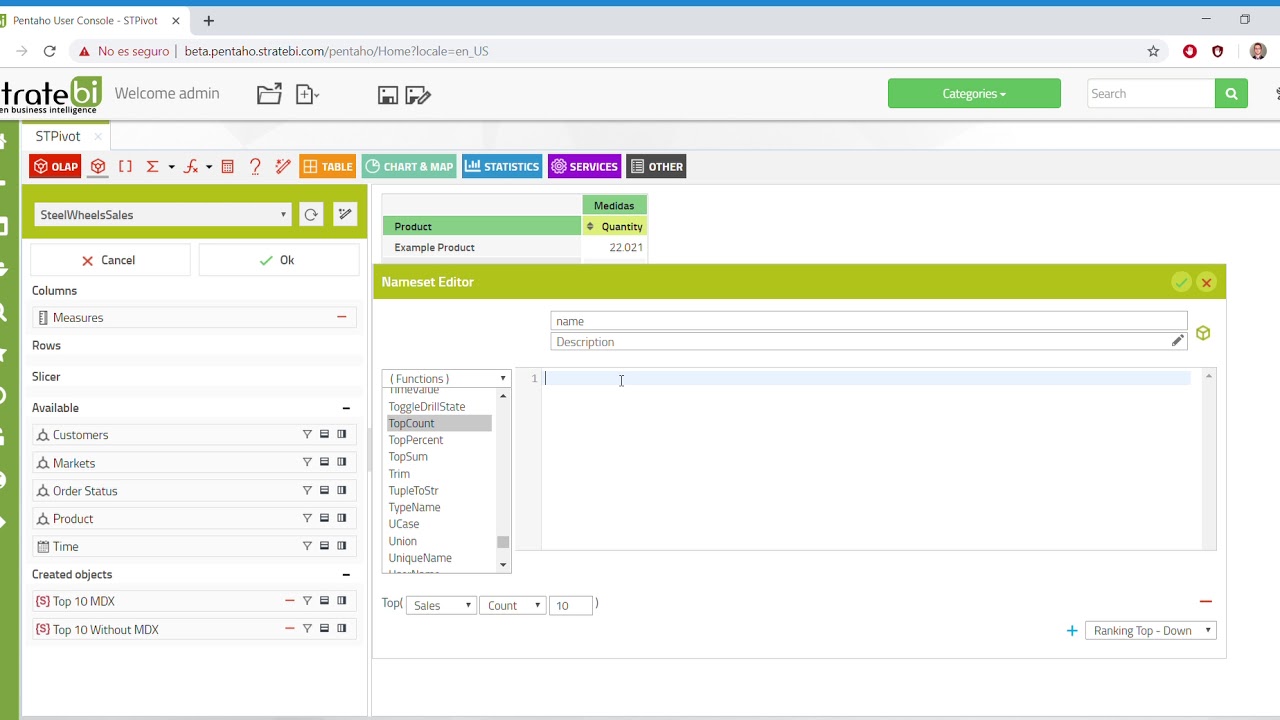Image resolution: width=1280 pixels, height=720 pixels.
Task: Click the magic wand toolbar icon
Action: 283,167
